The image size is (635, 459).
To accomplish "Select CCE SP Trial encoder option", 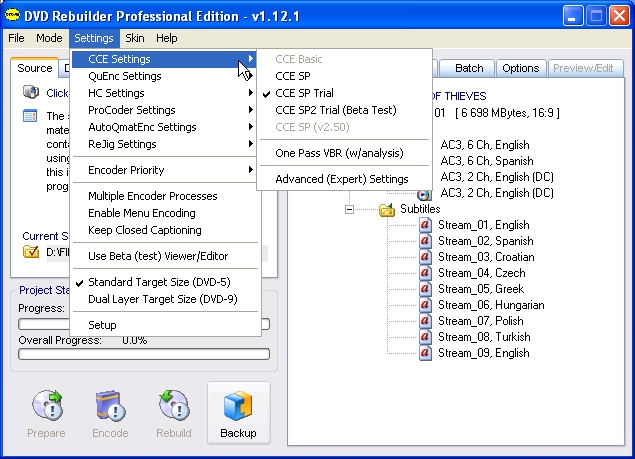I will (344, 93).
